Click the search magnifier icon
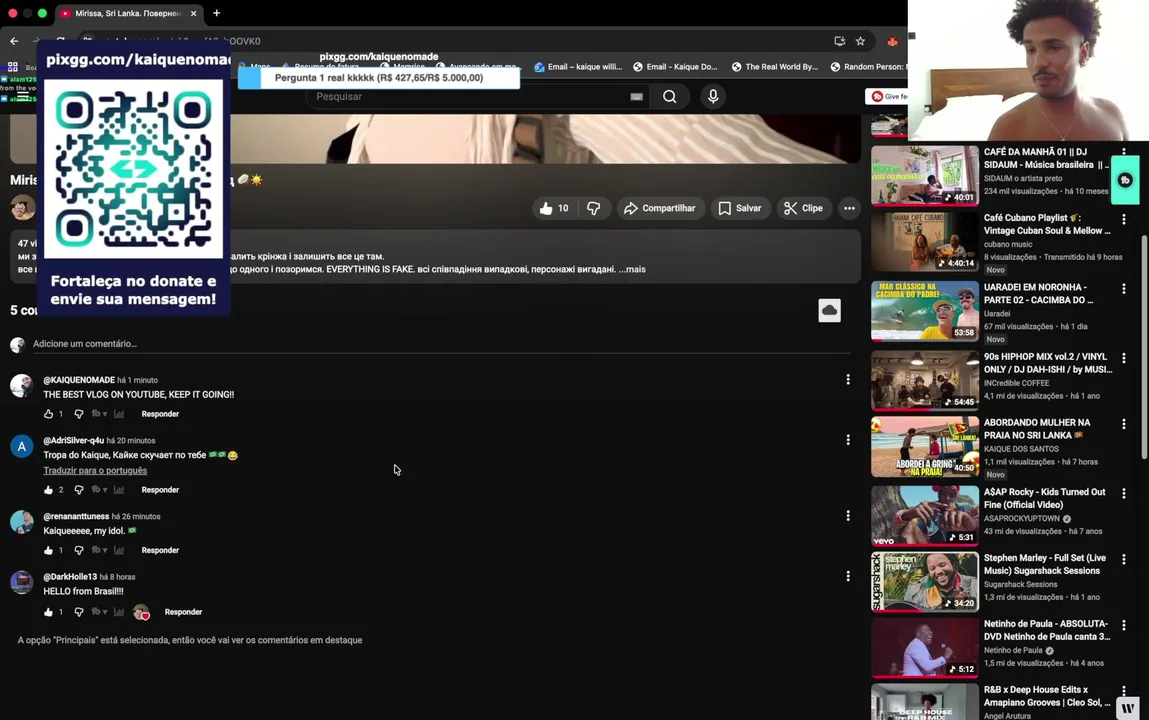 tap(670, 97)
